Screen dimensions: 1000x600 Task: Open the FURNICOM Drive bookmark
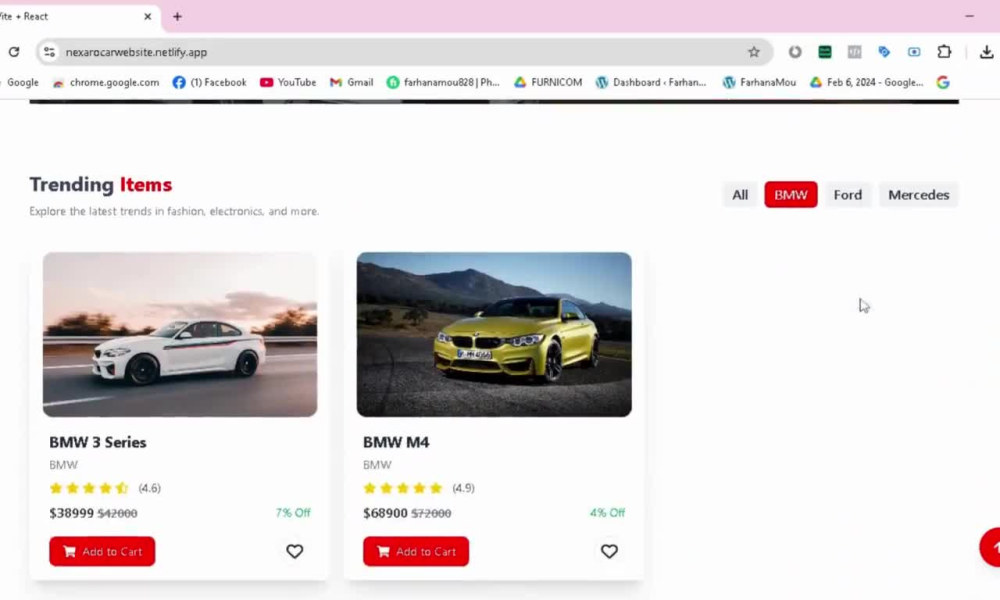tap(548, 82)
